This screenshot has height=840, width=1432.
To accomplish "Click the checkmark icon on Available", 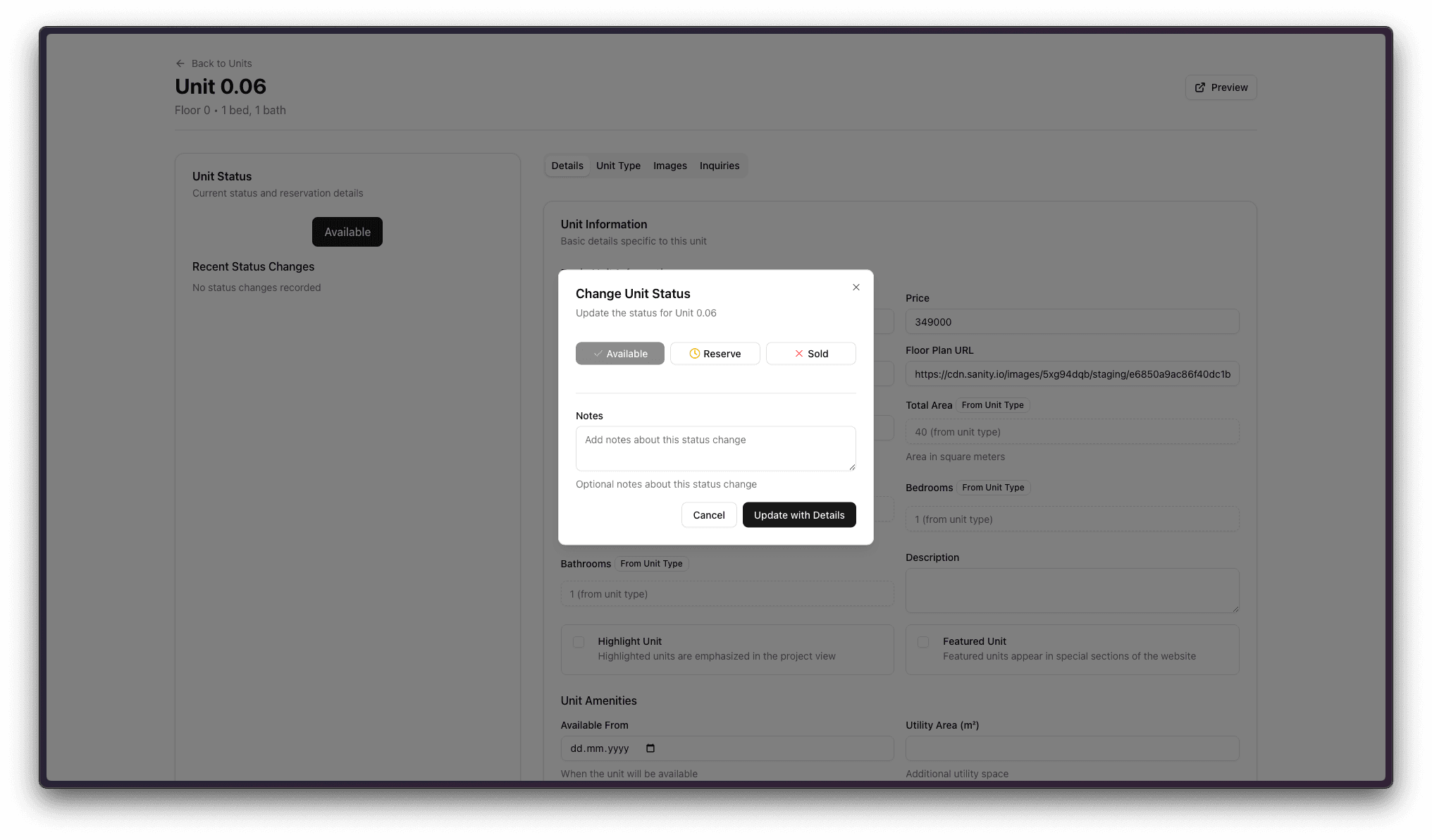I will (x=598, y=354).
